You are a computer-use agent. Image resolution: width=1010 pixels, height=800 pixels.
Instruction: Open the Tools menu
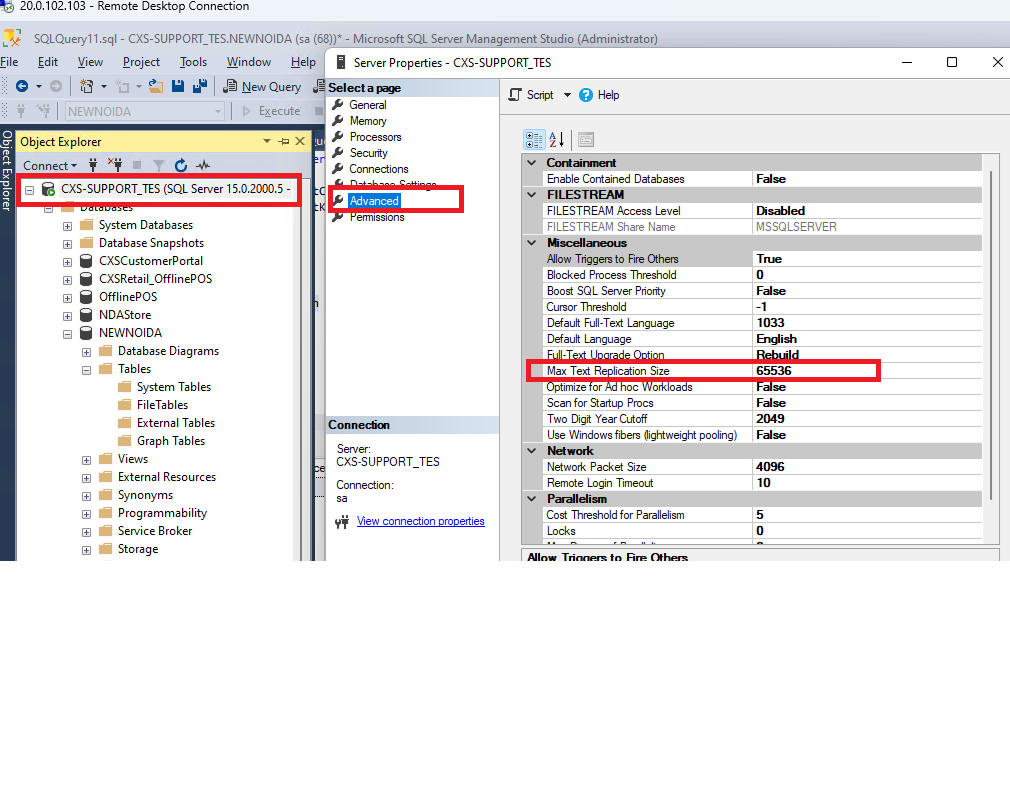tap(193, 62)
